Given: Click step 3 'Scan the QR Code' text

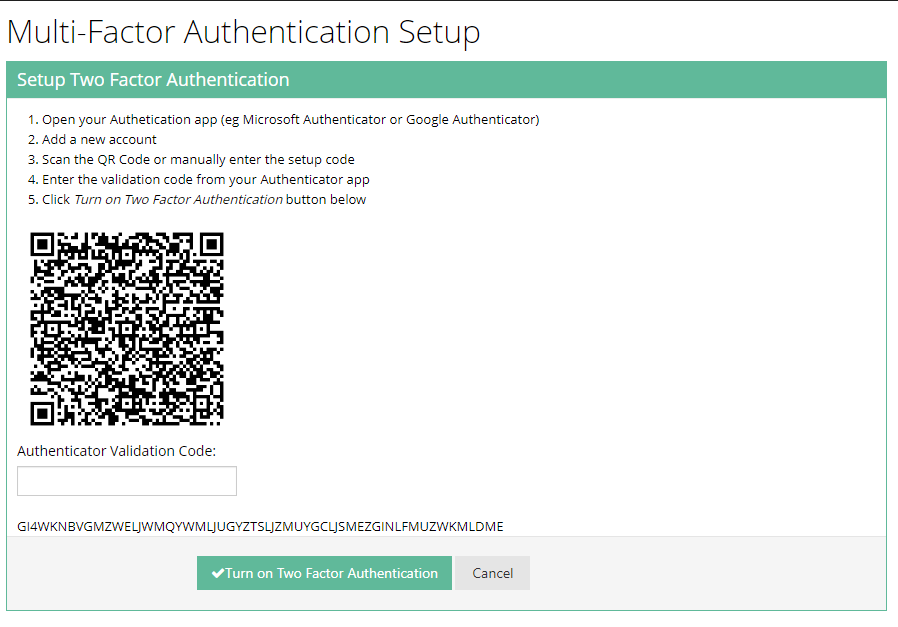Looking at the screenshot, I should (x=198, y=160).
